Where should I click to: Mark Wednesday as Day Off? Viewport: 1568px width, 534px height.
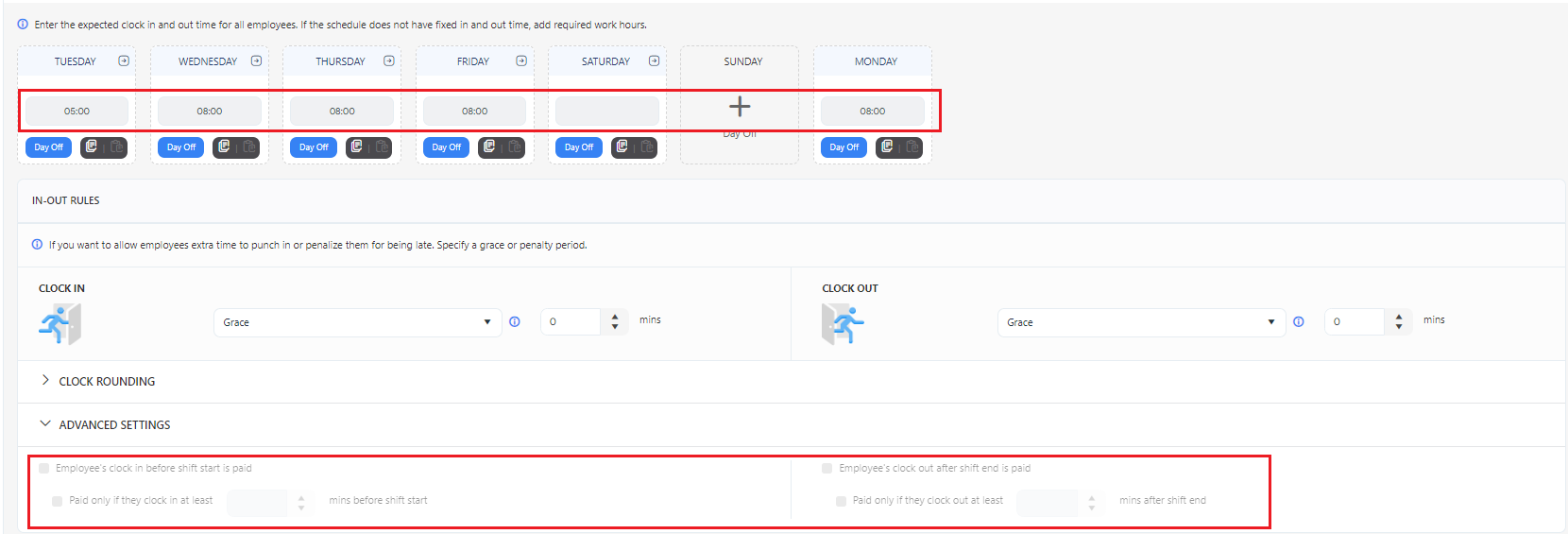(x=181, y=147)
